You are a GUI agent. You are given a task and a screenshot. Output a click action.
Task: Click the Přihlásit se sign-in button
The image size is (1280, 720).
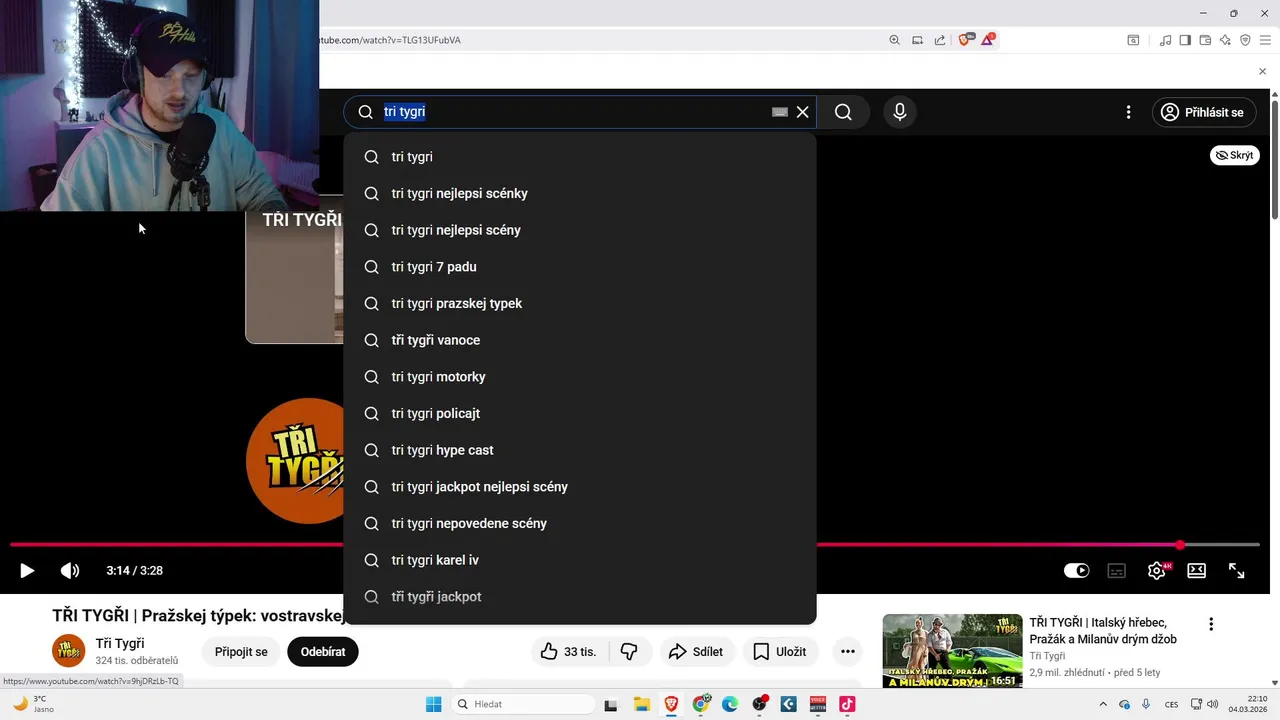(1203, 112)
